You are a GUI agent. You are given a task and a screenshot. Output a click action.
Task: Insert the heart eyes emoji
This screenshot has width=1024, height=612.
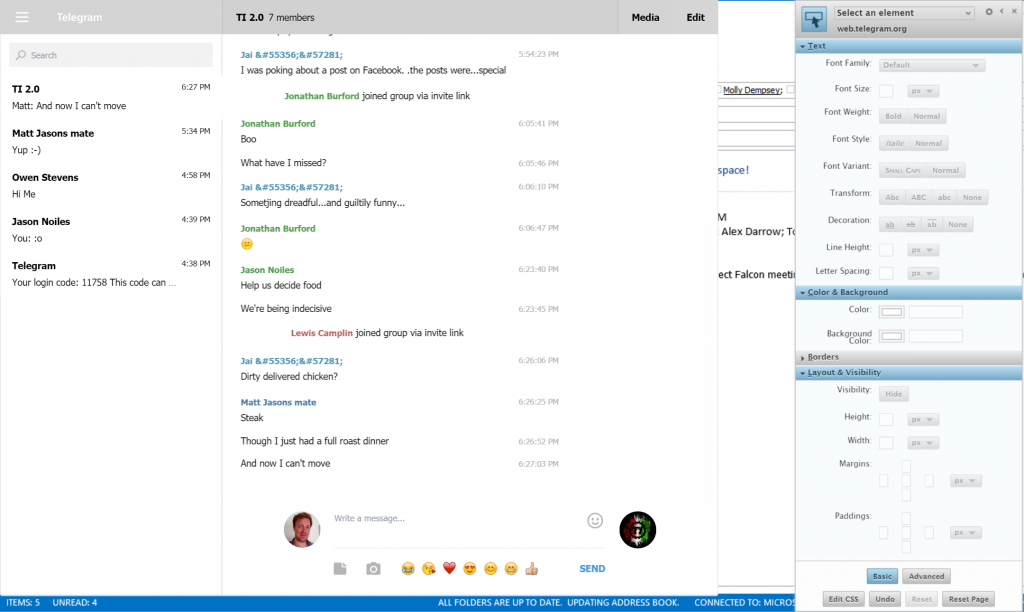click(470, 568)
